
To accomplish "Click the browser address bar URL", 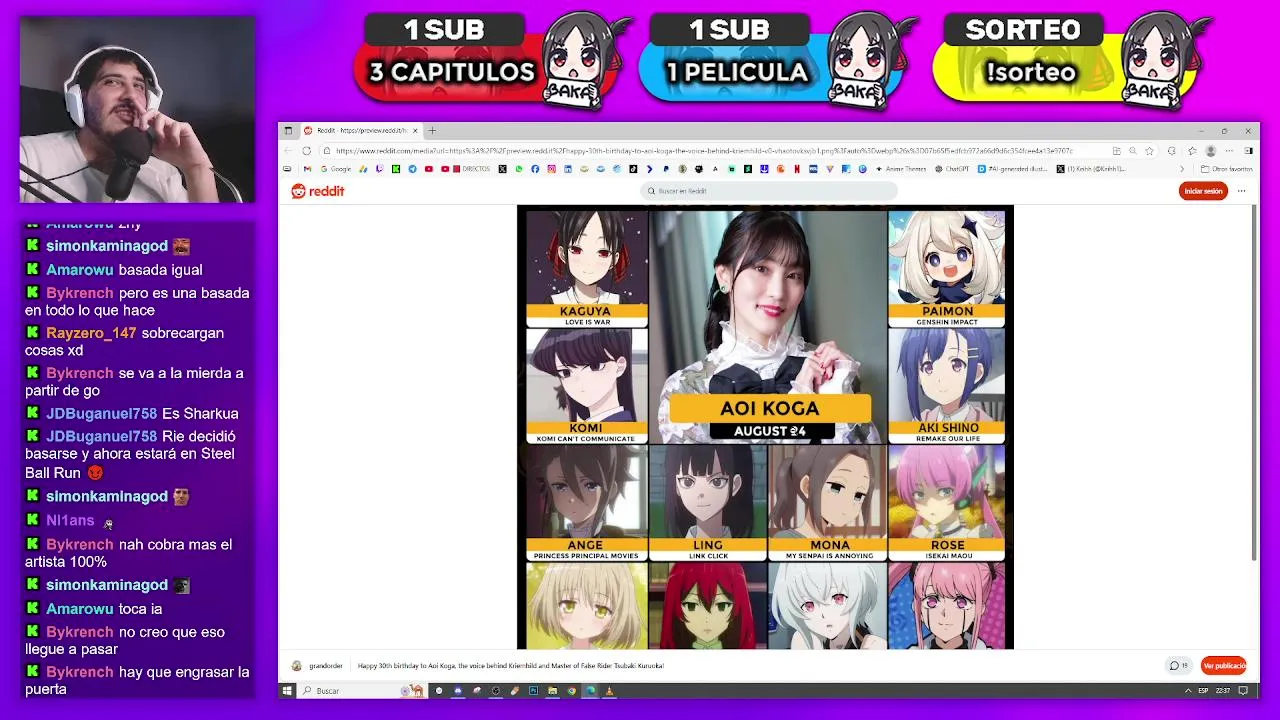I will [x=704, y=151].
